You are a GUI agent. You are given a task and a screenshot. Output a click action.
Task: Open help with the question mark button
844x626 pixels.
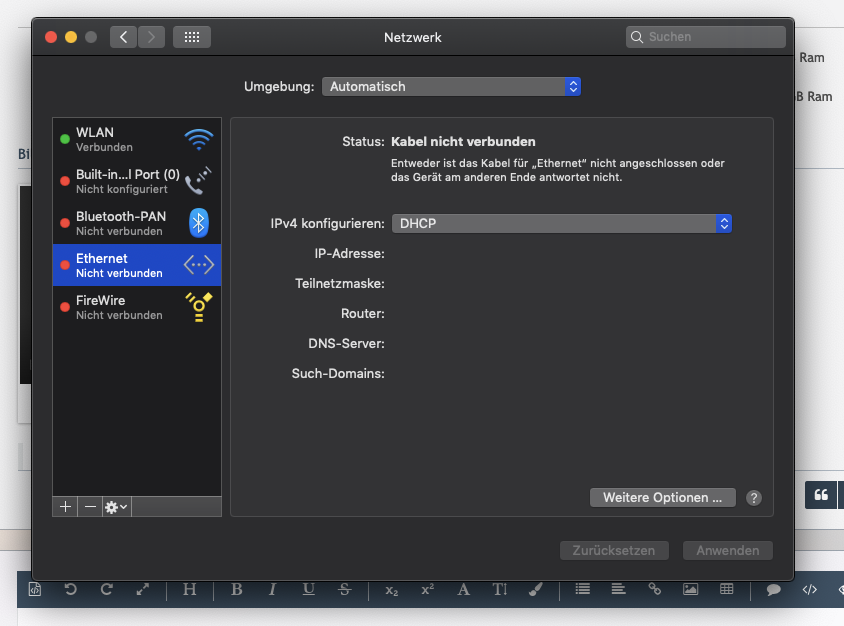(754, 498)
